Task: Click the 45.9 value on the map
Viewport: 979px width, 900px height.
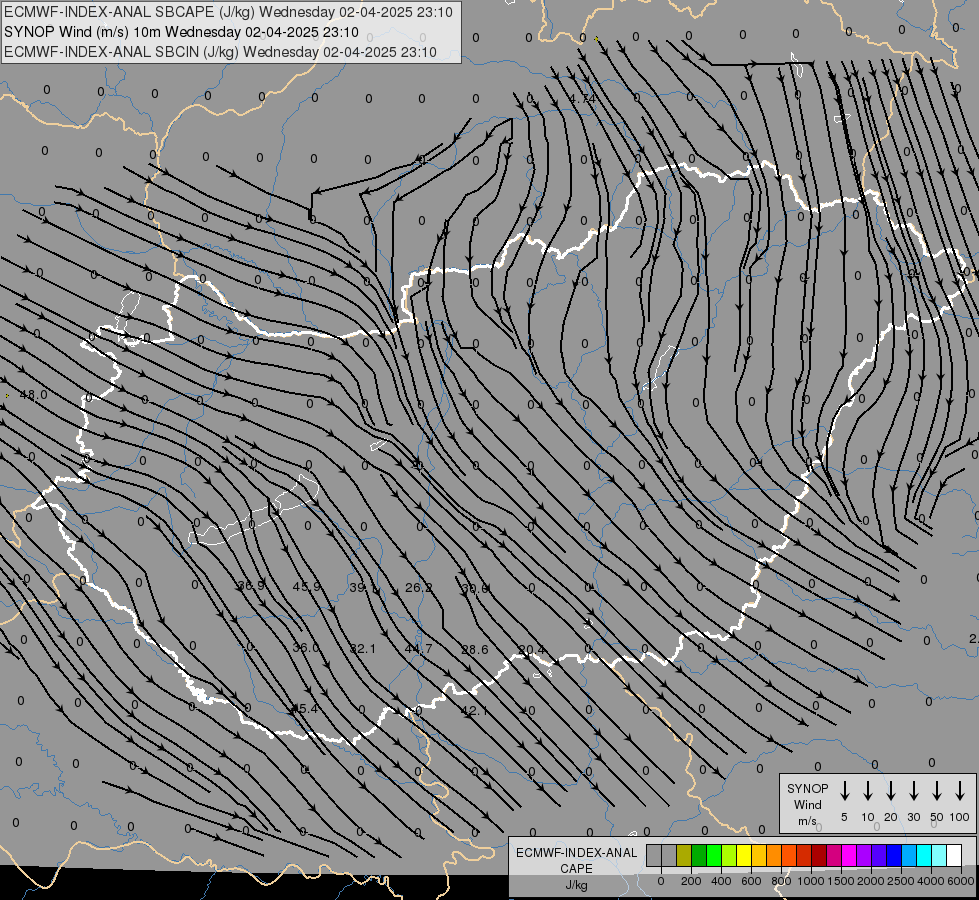Action: pos(307,586)
